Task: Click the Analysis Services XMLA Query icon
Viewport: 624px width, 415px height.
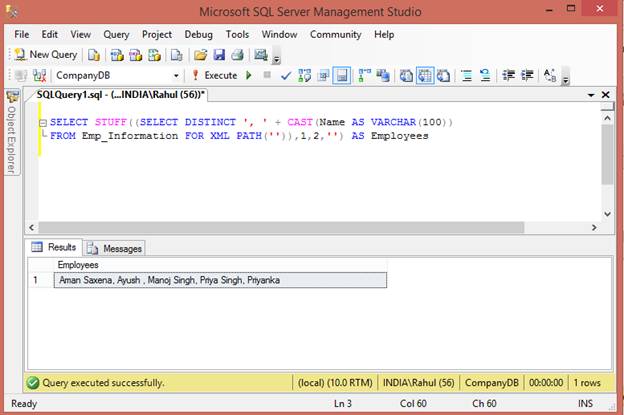Action: (x=154, y=55)
